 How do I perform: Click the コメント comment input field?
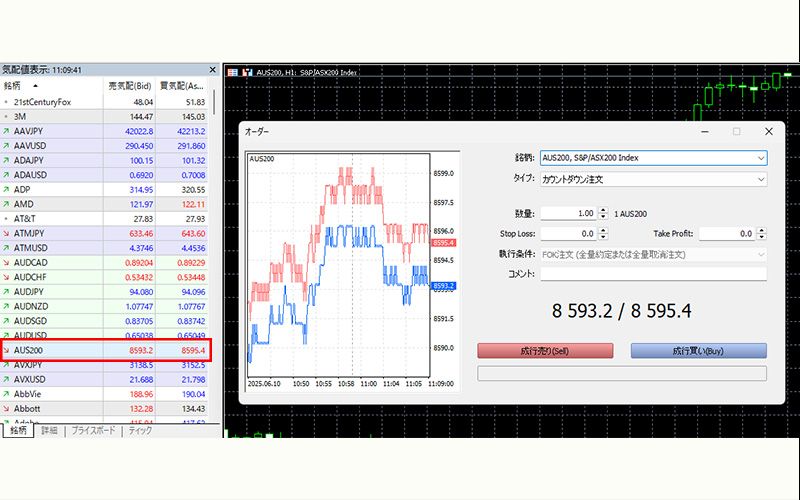pos(652,274)
